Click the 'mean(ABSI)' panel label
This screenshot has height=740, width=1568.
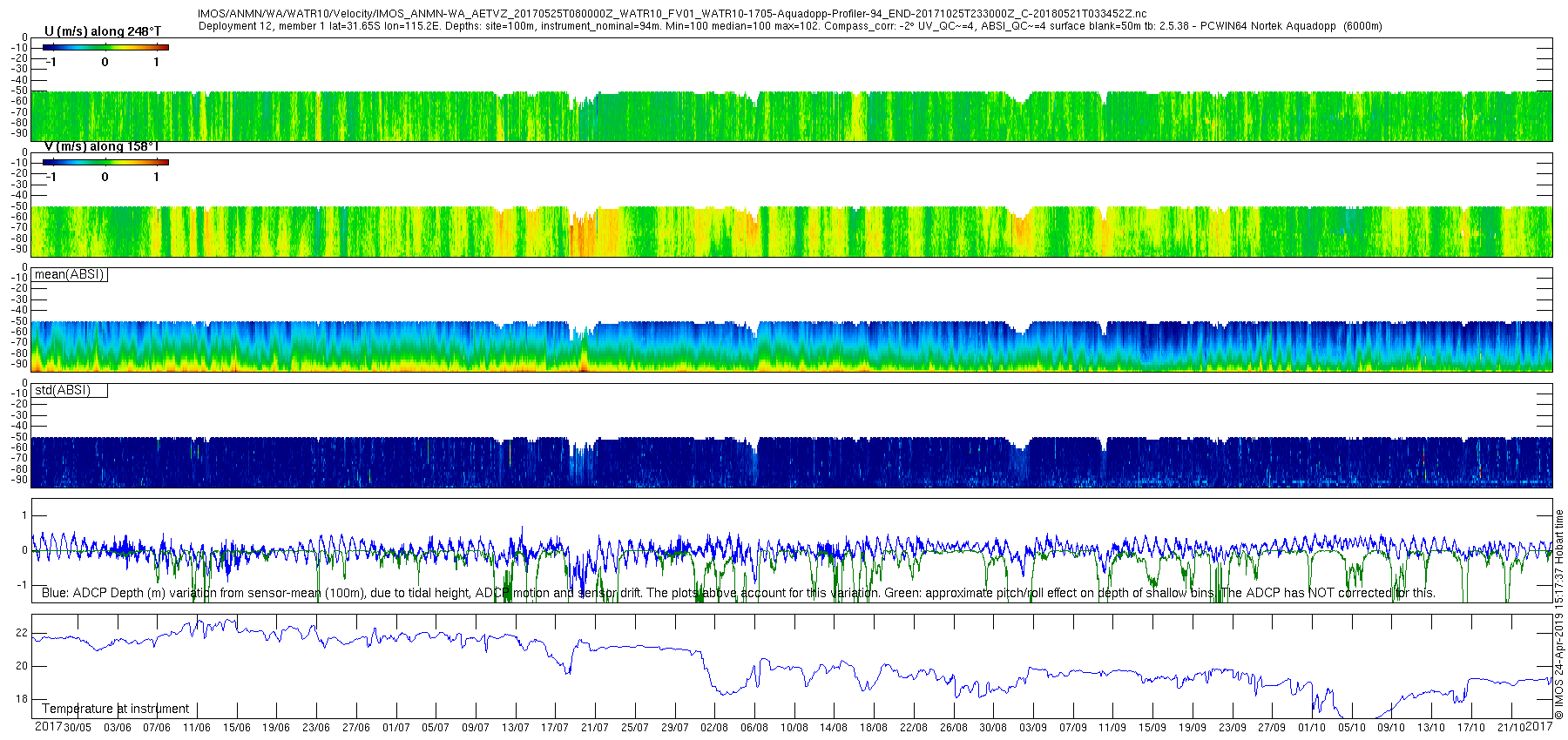70,274
